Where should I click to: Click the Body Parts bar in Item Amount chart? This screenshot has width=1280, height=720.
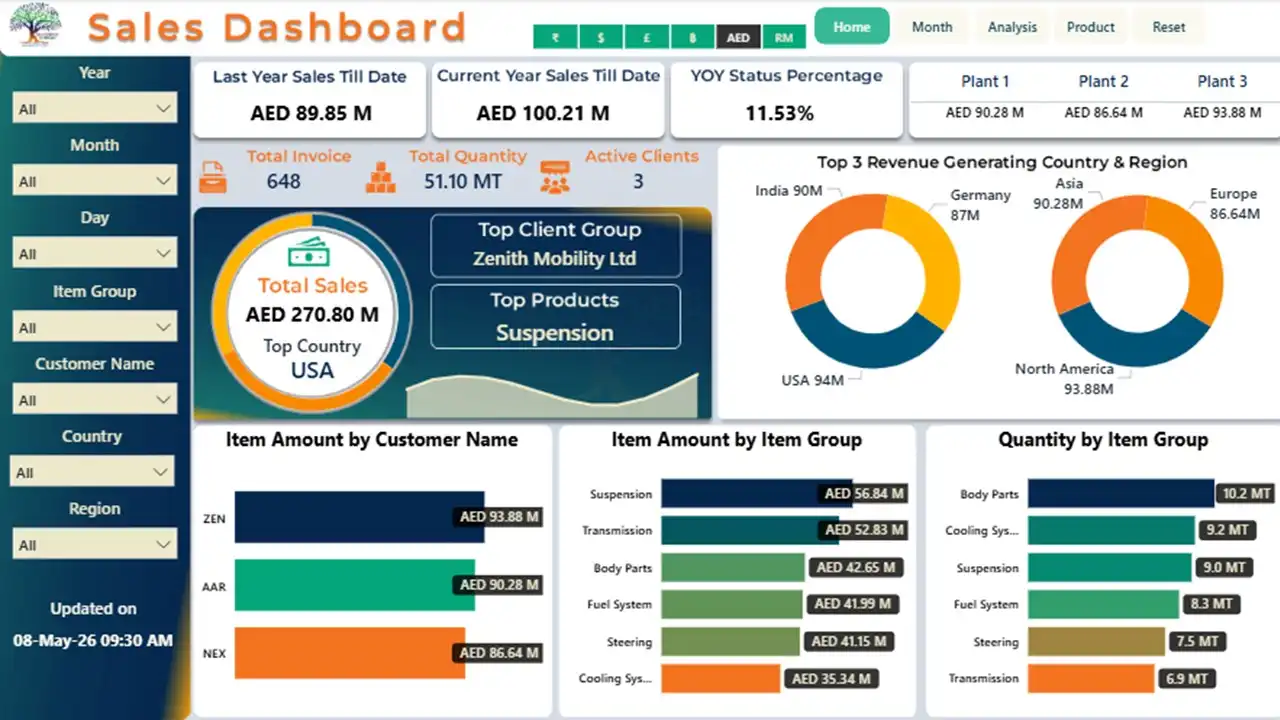(733, 567)
